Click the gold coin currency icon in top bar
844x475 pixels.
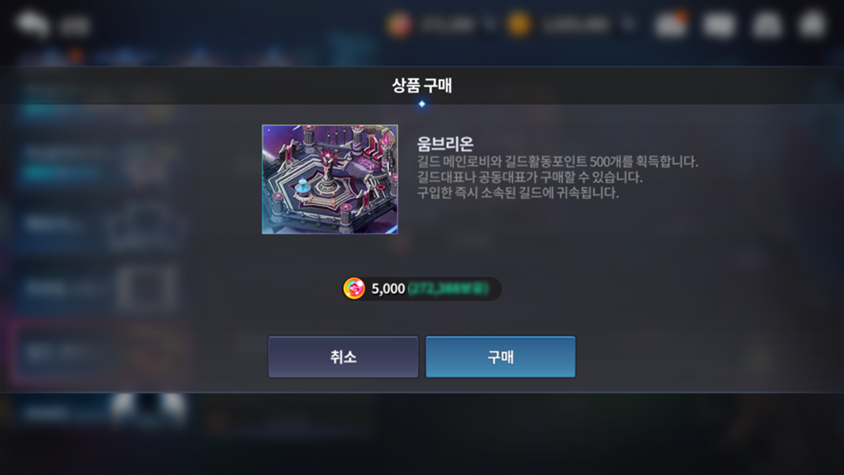(519, 24)
